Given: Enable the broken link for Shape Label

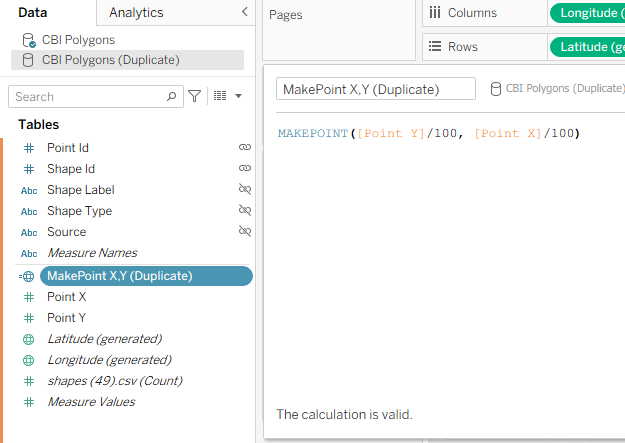Looking at the screenshot, I should point(244,190).
